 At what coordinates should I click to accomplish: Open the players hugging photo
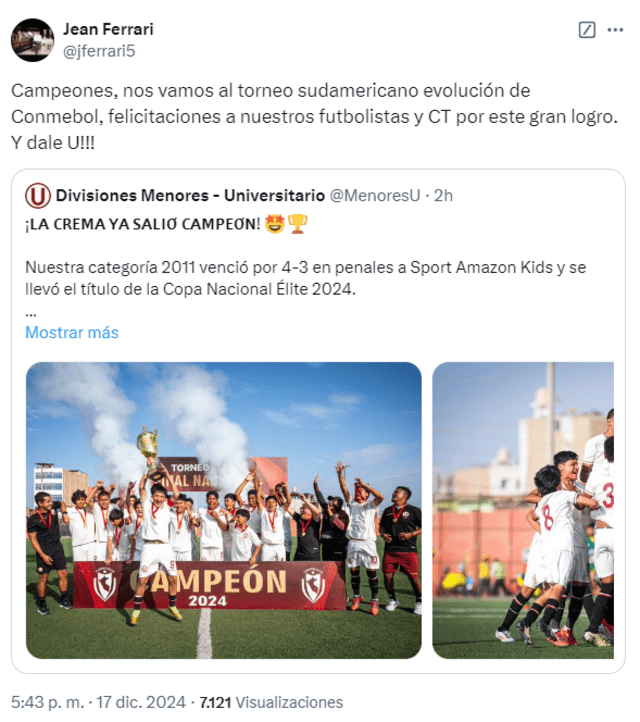click(x=523, y=510)
